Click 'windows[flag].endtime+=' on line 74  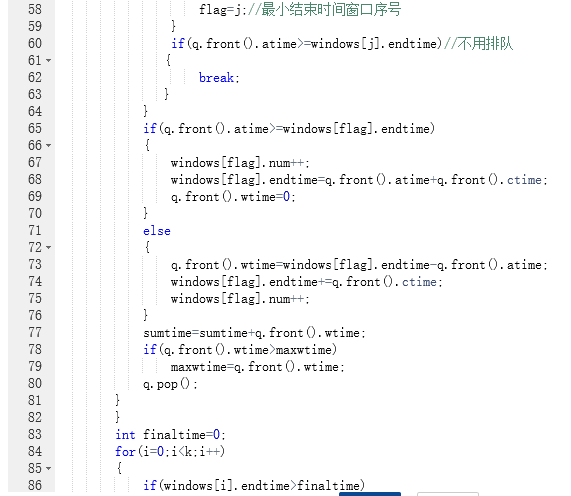coord(251,282)
